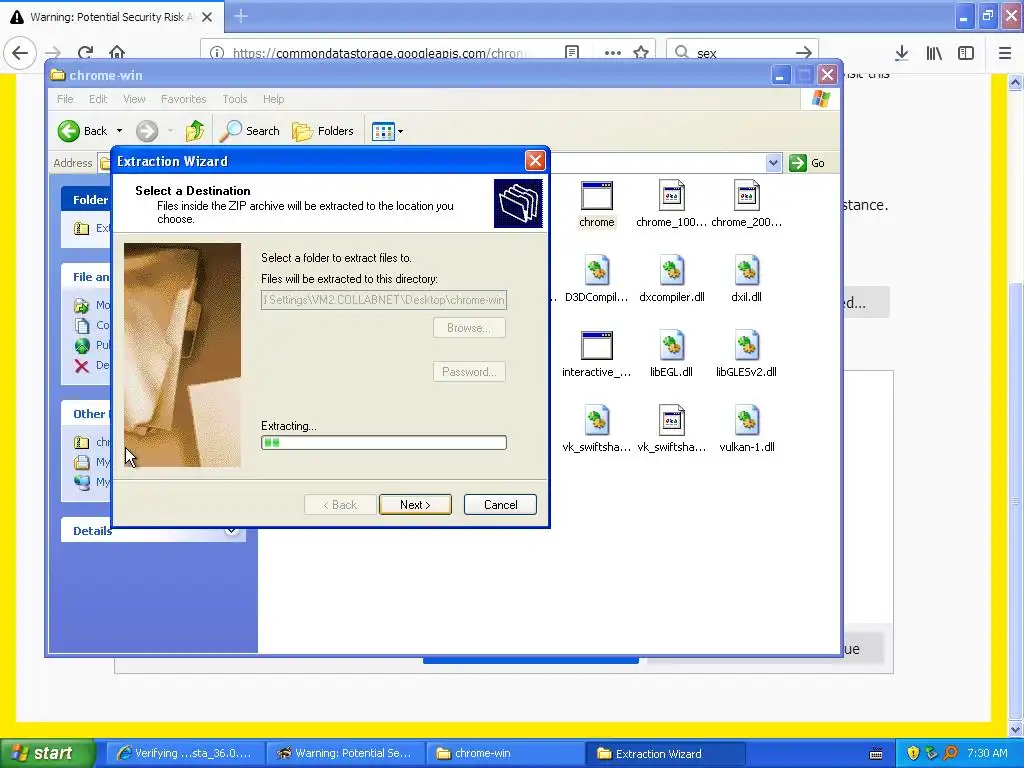Open Firefox library icon
This screenshot has height=768, width=1024.
click(934, 53)
